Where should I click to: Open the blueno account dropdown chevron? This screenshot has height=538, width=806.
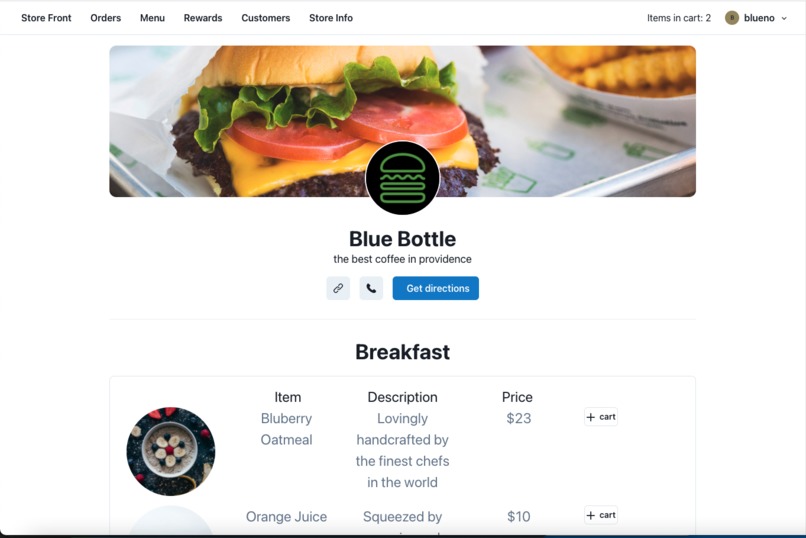coord(784,18)
